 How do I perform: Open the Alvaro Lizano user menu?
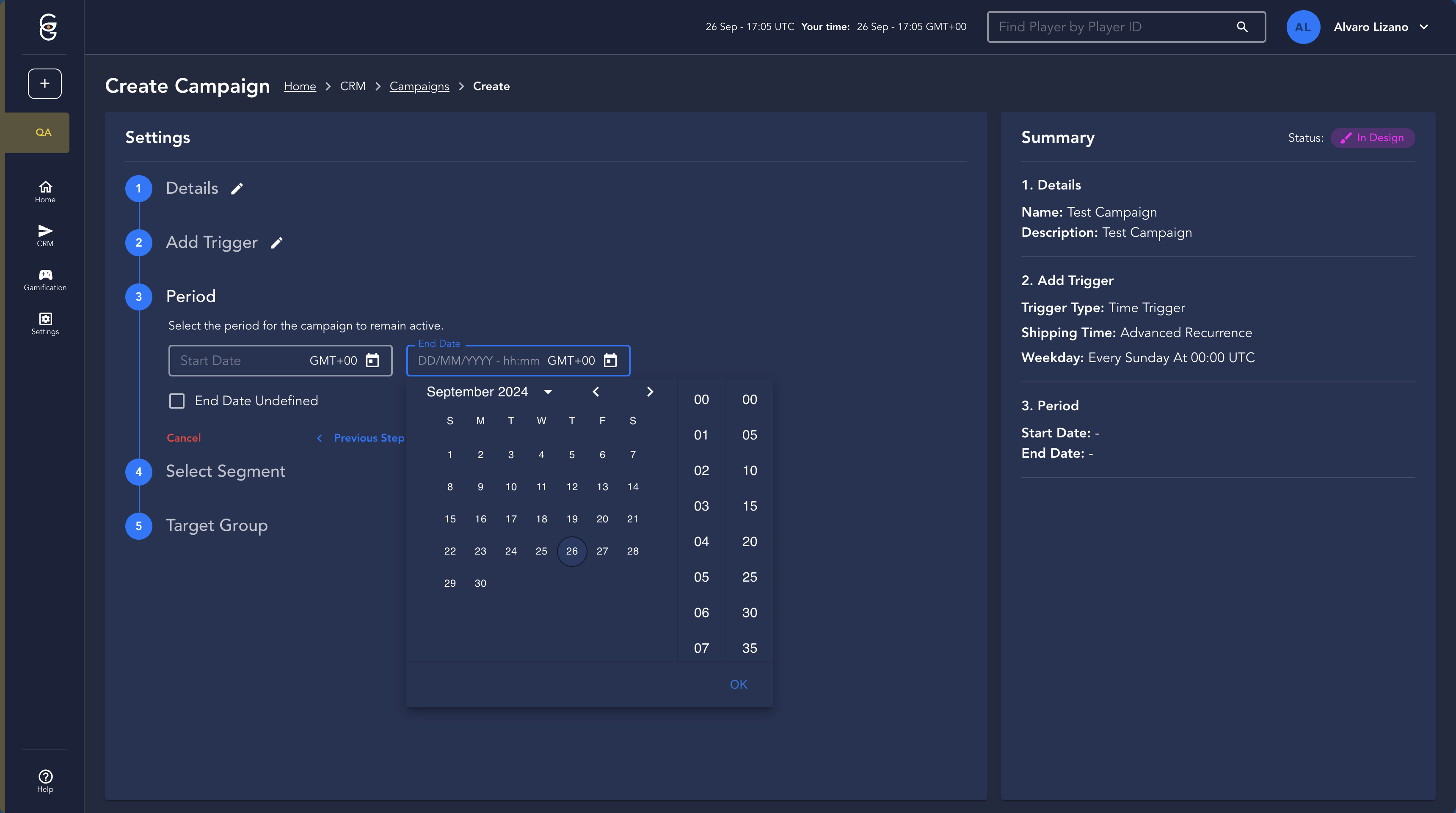pyautogui.click(x=1380, y=27)
